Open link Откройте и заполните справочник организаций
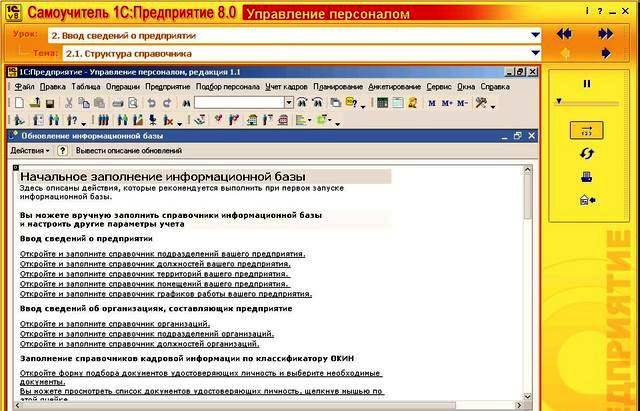 tap(115, 324)
